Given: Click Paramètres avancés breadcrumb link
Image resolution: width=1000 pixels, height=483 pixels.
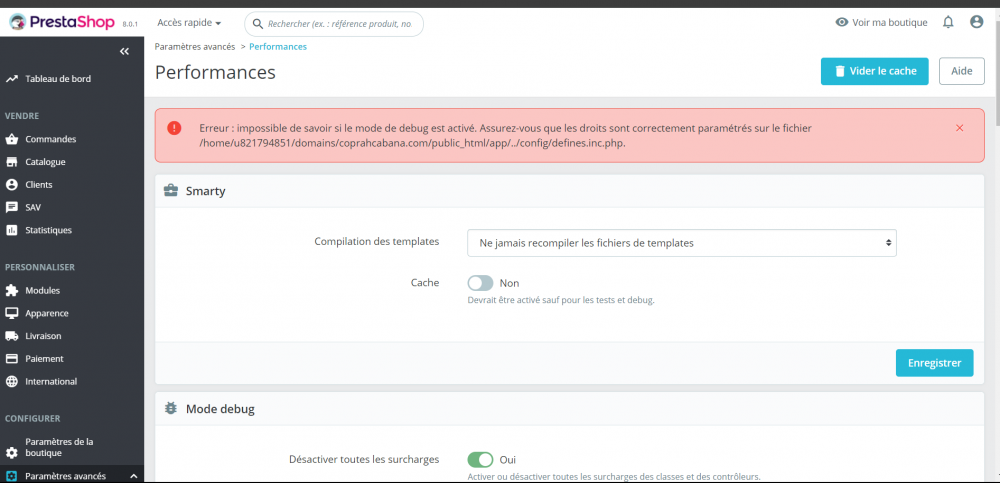Looking at the screenshot, I should [x=195, y=47].
